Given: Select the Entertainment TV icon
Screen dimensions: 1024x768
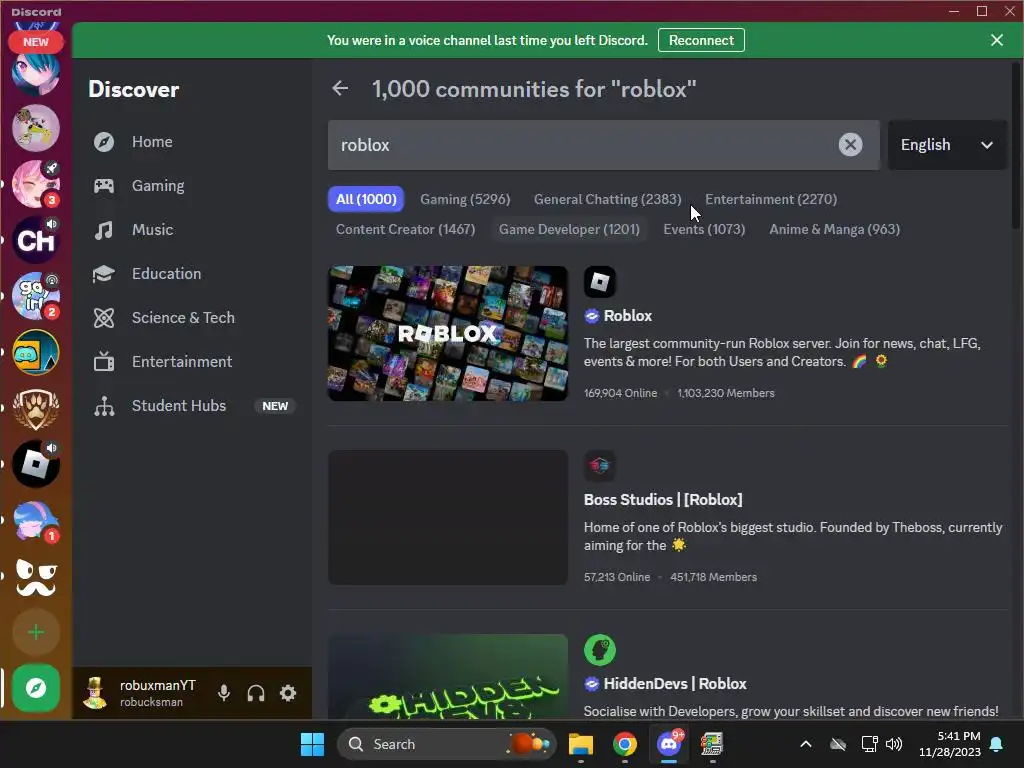Looking at the screenshot, I should click(x=104, y=361).
